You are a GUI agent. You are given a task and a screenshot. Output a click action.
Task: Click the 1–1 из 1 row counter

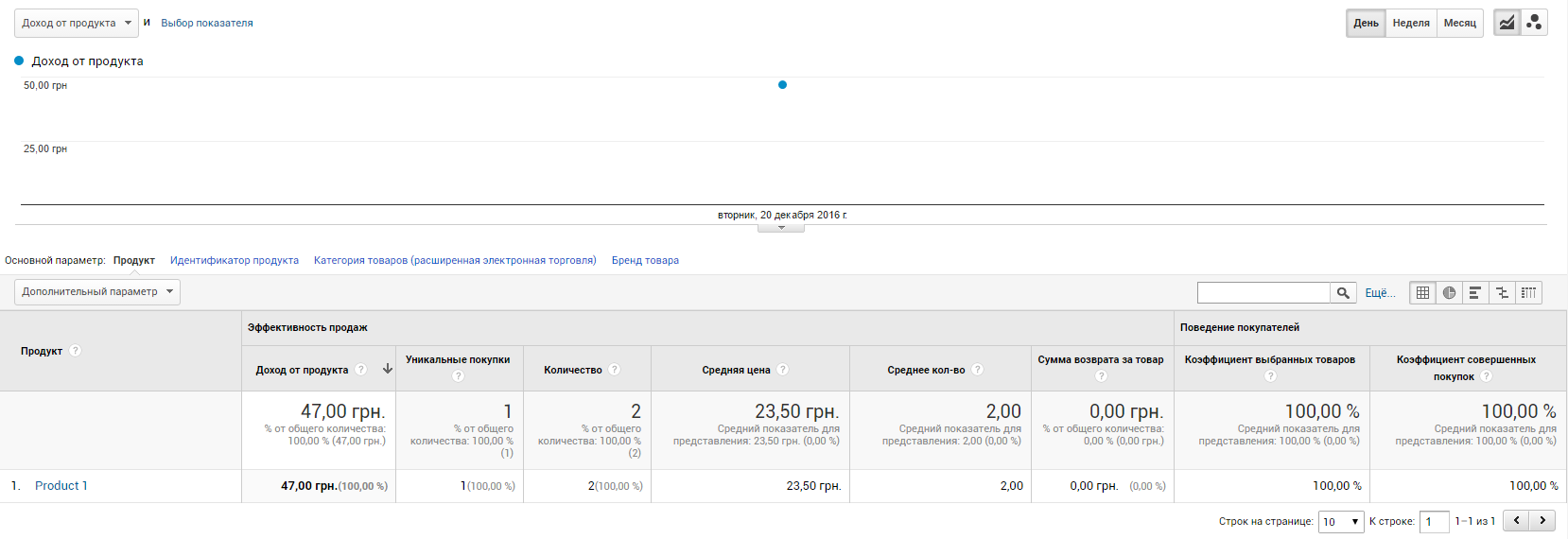point(1475,521)
